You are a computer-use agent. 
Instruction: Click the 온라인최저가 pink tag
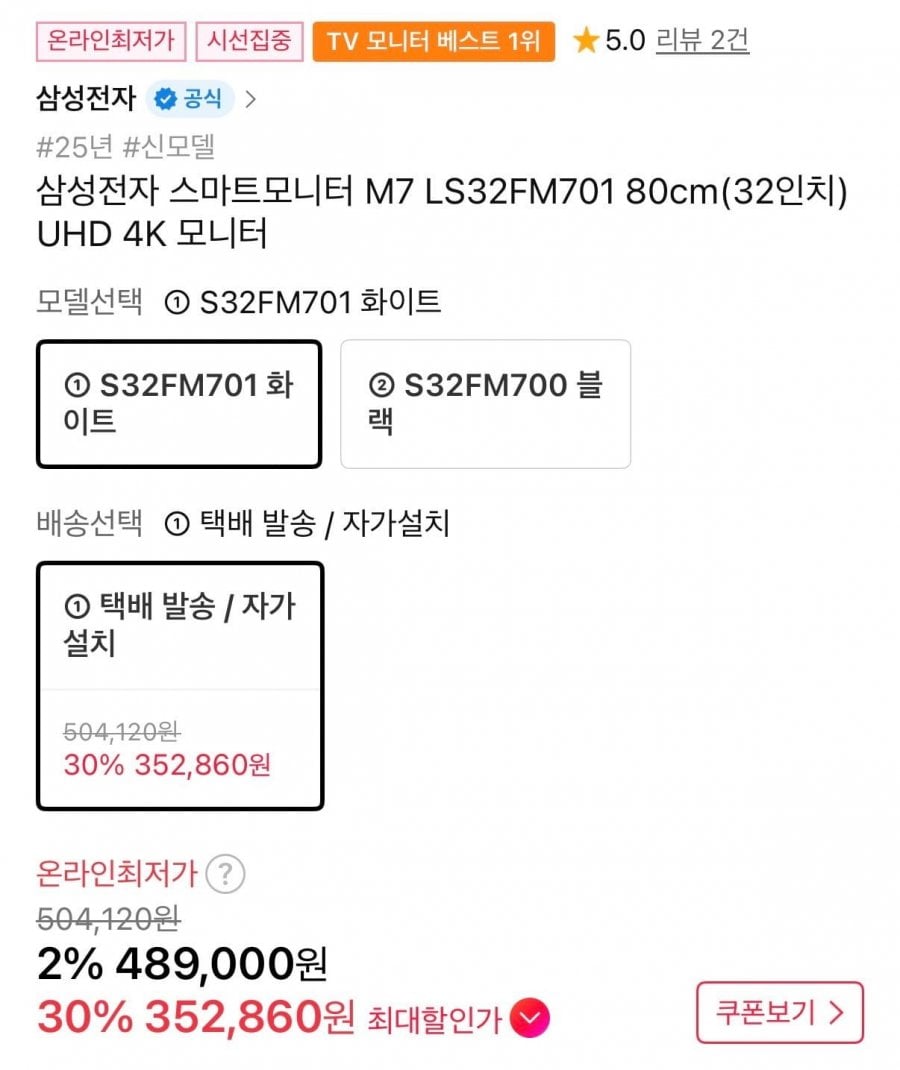tap(110, 41)
